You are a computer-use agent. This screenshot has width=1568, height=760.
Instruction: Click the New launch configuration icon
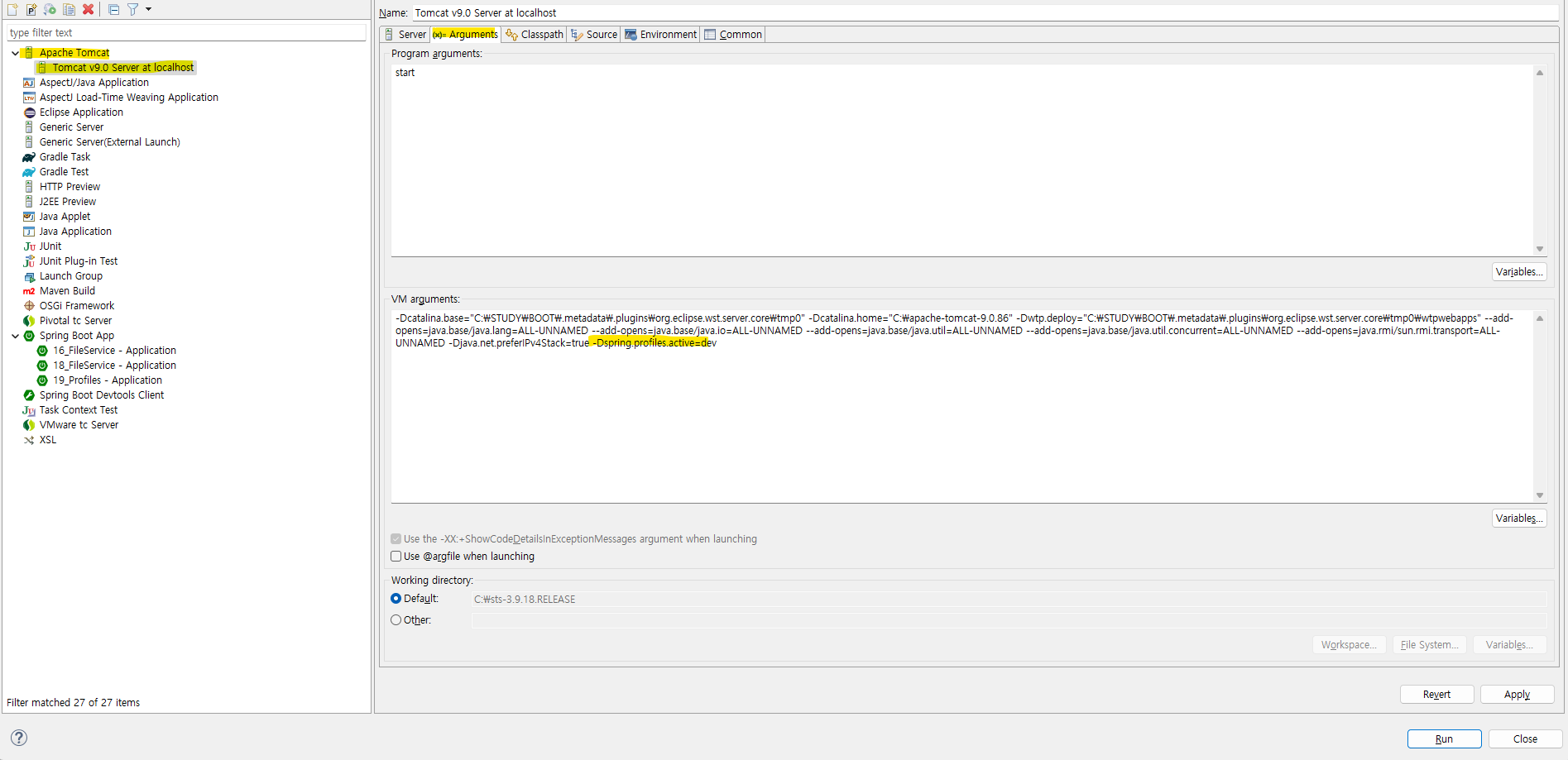pos(12,10)
